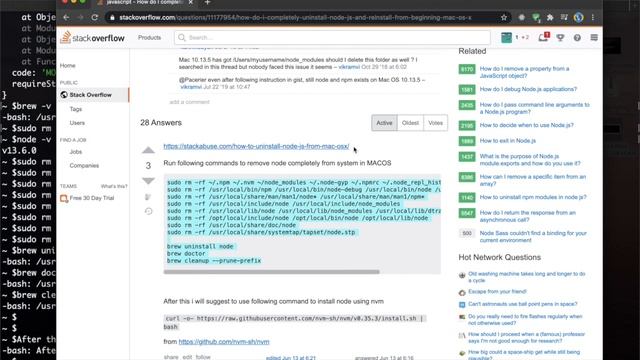This screenshot has height=360, width=640.
Task: Bookmark the answer below the downvote arrow
Action: tap(148, 197)
